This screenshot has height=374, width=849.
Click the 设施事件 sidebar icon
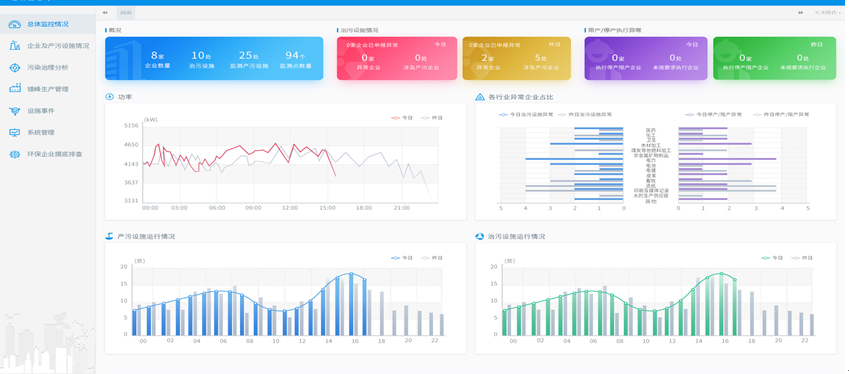(x=15, y=111)
